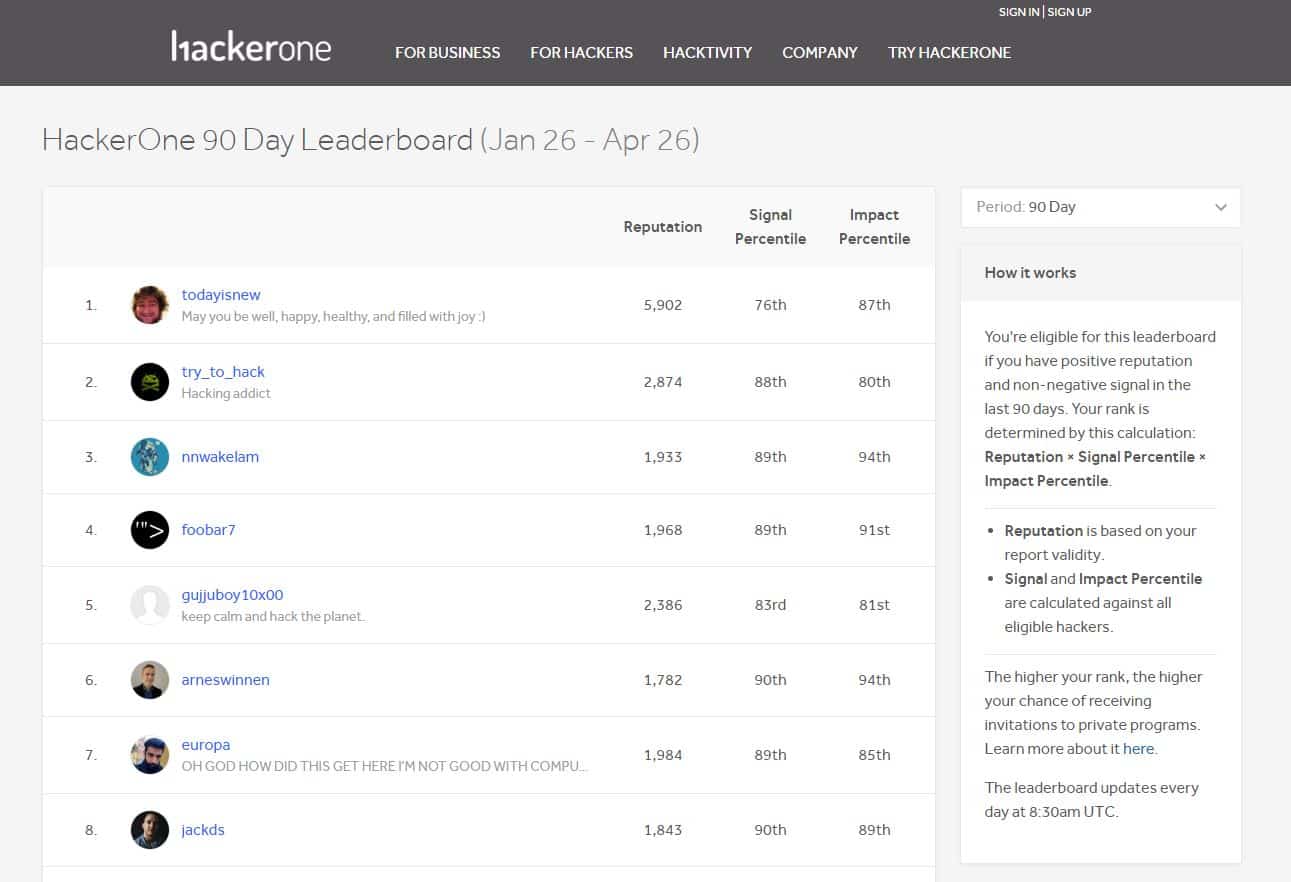Expand the Period: 90 Day dropdown
The image size is (1291, 882).
point(1100,207)
